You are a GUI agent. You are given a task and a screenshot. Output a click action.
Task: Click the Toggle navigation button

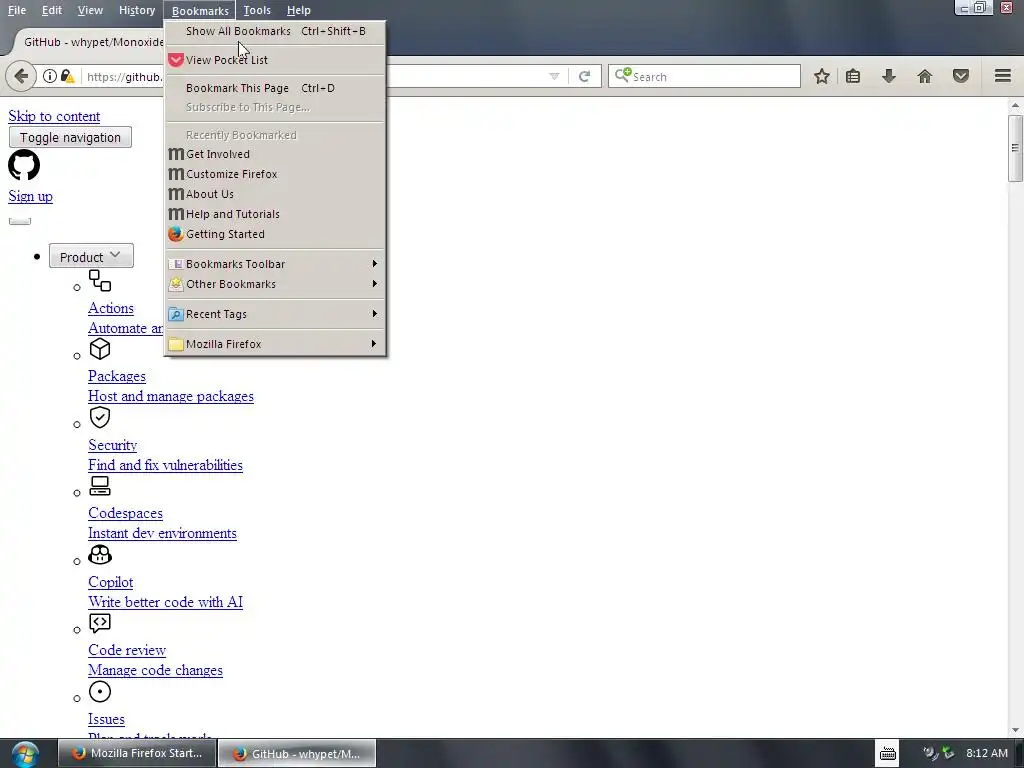[70, 137]
